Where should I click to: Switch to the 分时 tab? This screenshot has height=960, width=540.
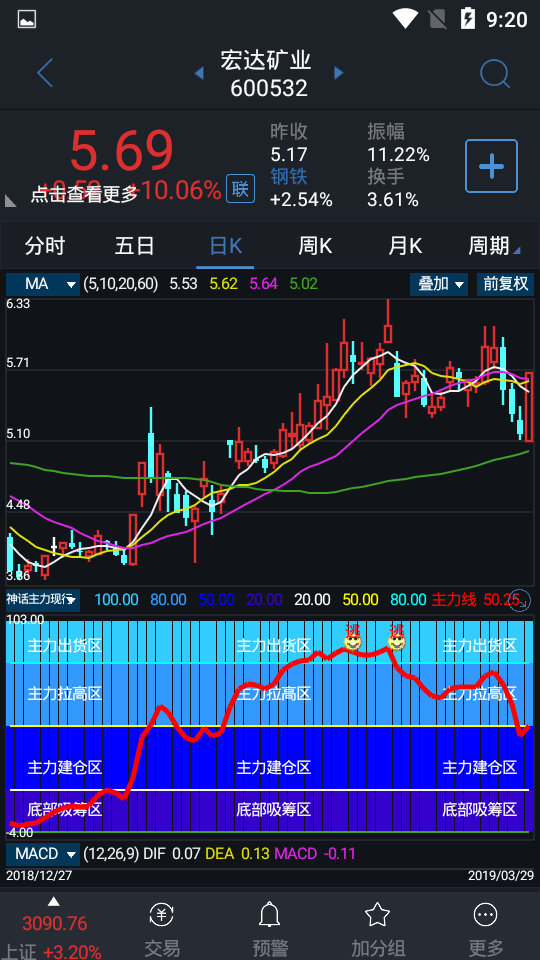(x=45, y=246)
